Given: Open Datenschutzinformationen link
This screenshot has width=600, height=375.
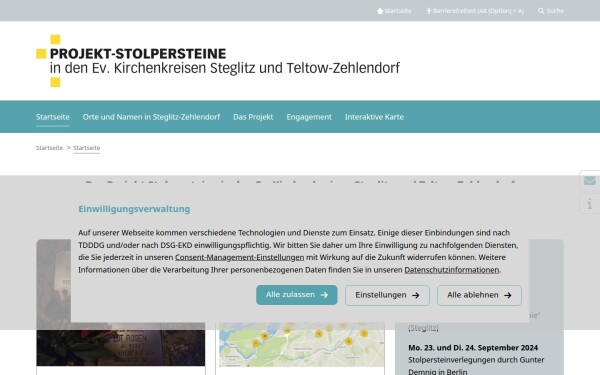Looking at the screenshot, I should [x=452, y=270].
